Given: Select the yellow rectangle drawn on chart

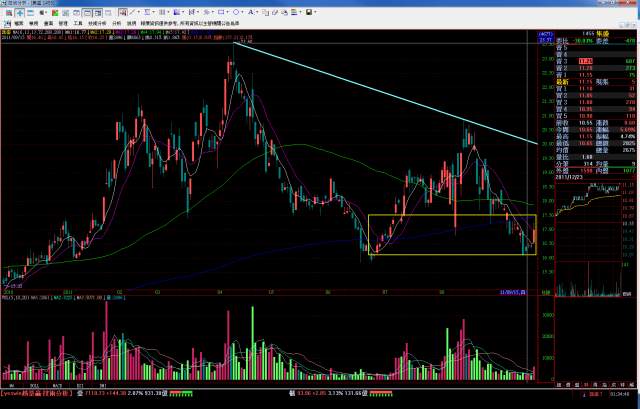Looking at the screenshot, I should coord(452,235).
